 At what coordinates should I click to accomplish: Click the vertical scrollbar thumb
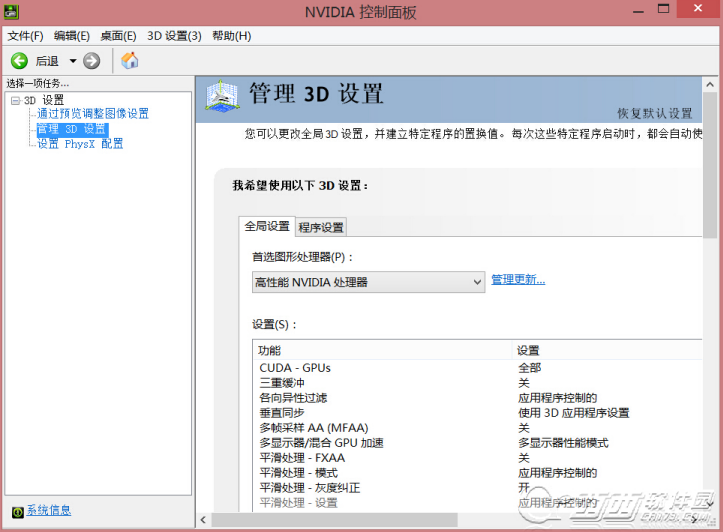(710, 165)
